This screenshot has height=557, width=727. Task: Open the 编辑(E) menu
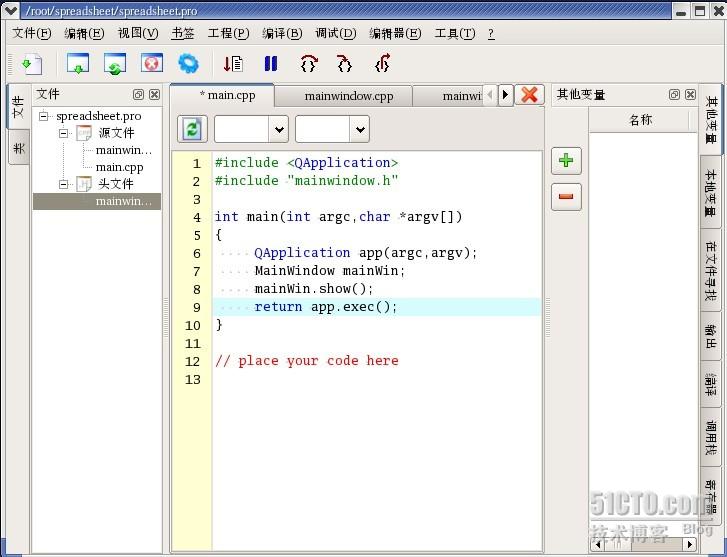pos(84,33)
